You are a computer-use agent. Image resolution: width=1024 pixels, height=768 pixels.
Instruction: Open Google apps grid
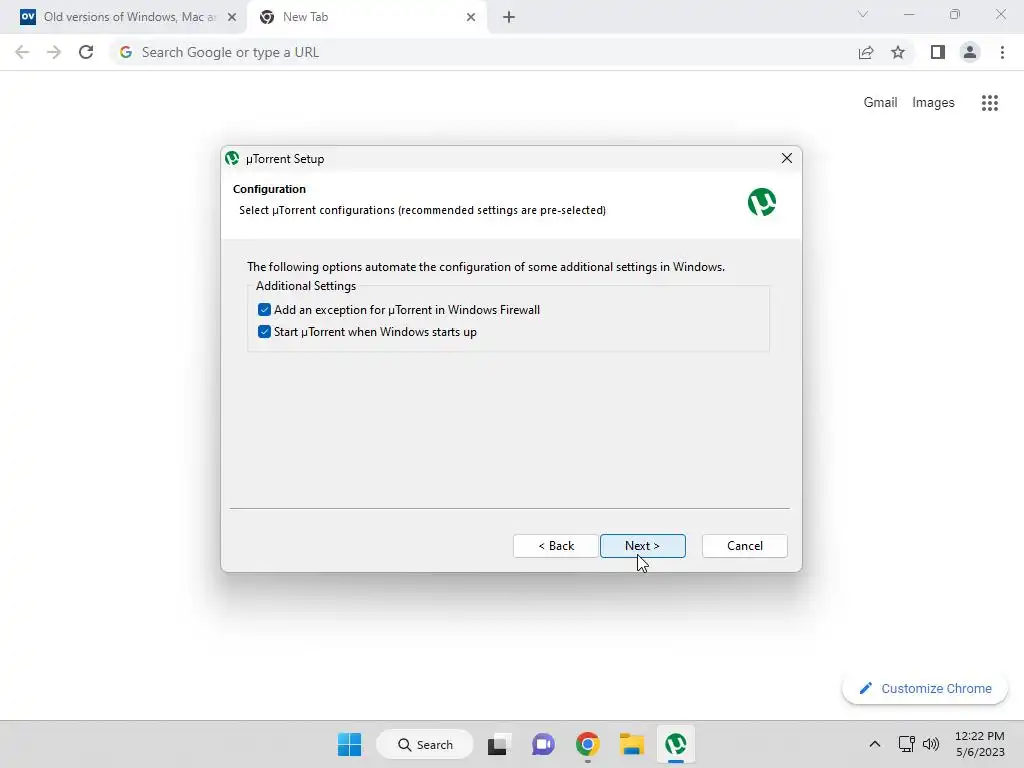point(989,103)
